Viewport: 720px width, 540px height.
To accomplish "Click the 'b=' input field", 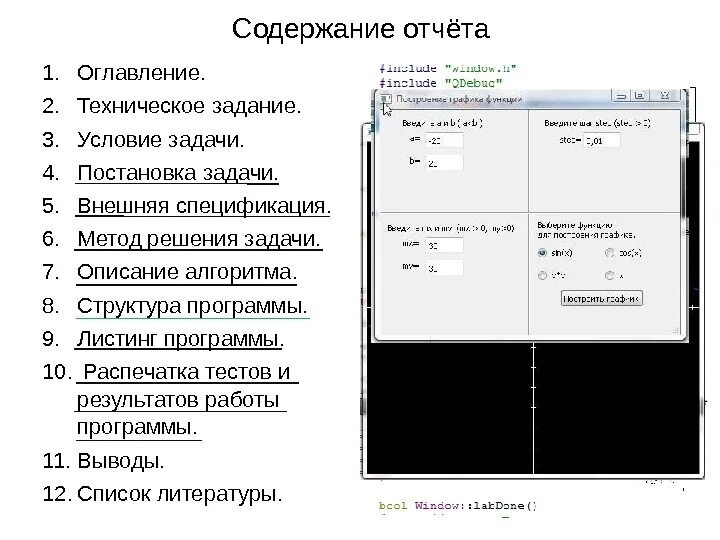I will click(x=444, y=163).
